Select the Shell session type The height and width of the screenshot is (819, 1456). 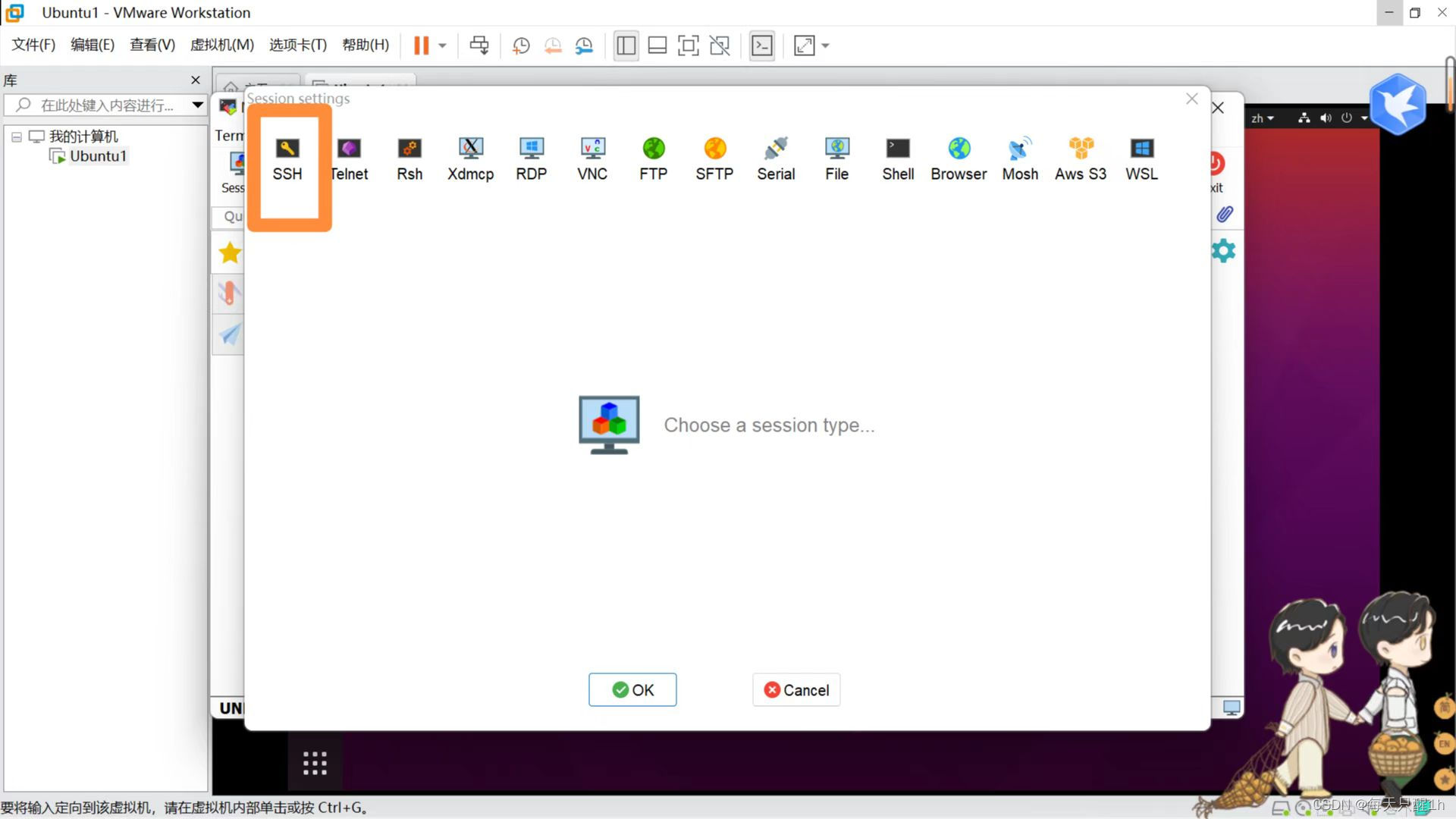point(898,158)
